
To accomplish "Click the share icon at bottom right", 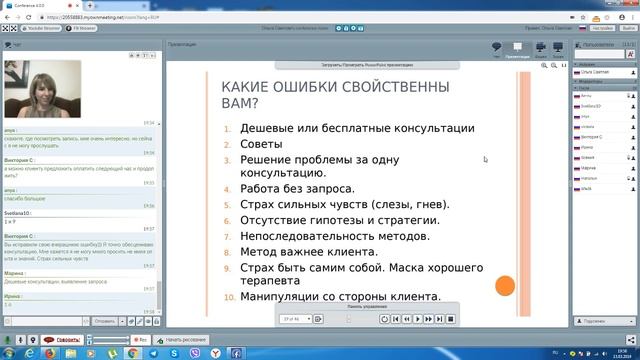I will tap(631, 340).
